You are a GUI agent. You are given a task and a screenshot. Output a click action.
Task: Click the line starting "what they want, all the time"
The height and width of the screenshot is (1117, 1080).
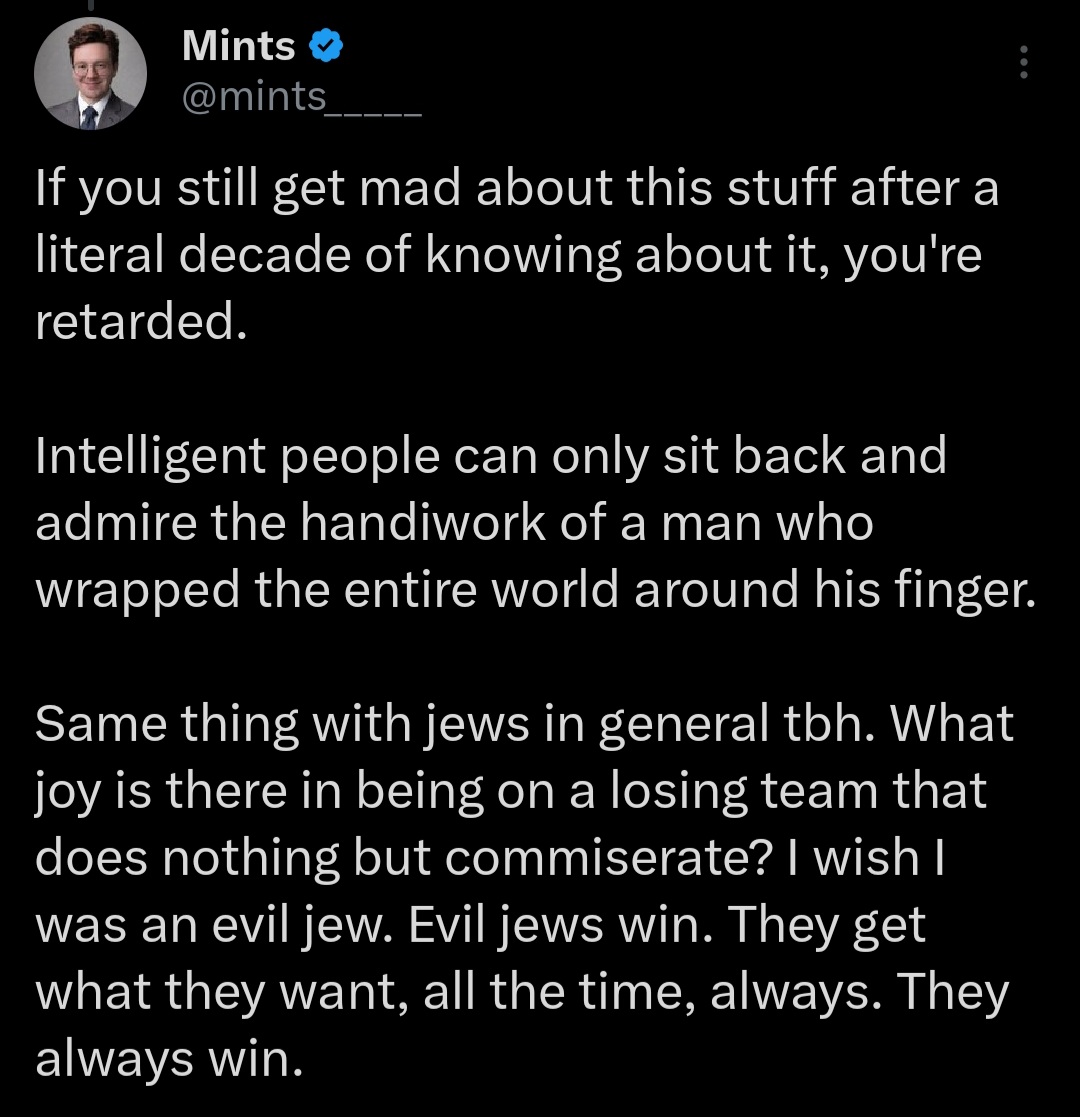point(522,992)
